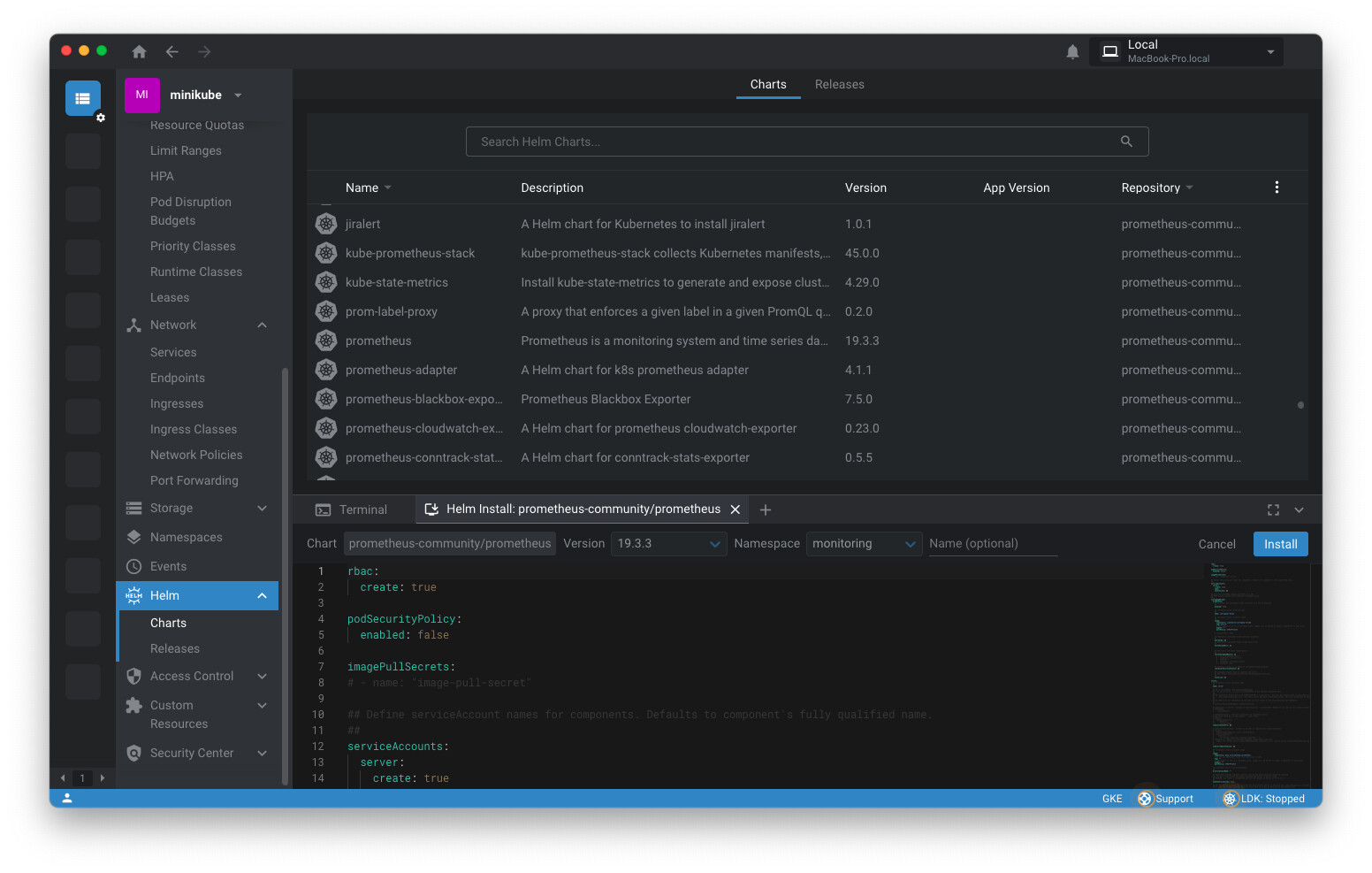Click the catalog icon in the left rail
The width and height of the screenshot is (1372, 873).
[83, 98]
